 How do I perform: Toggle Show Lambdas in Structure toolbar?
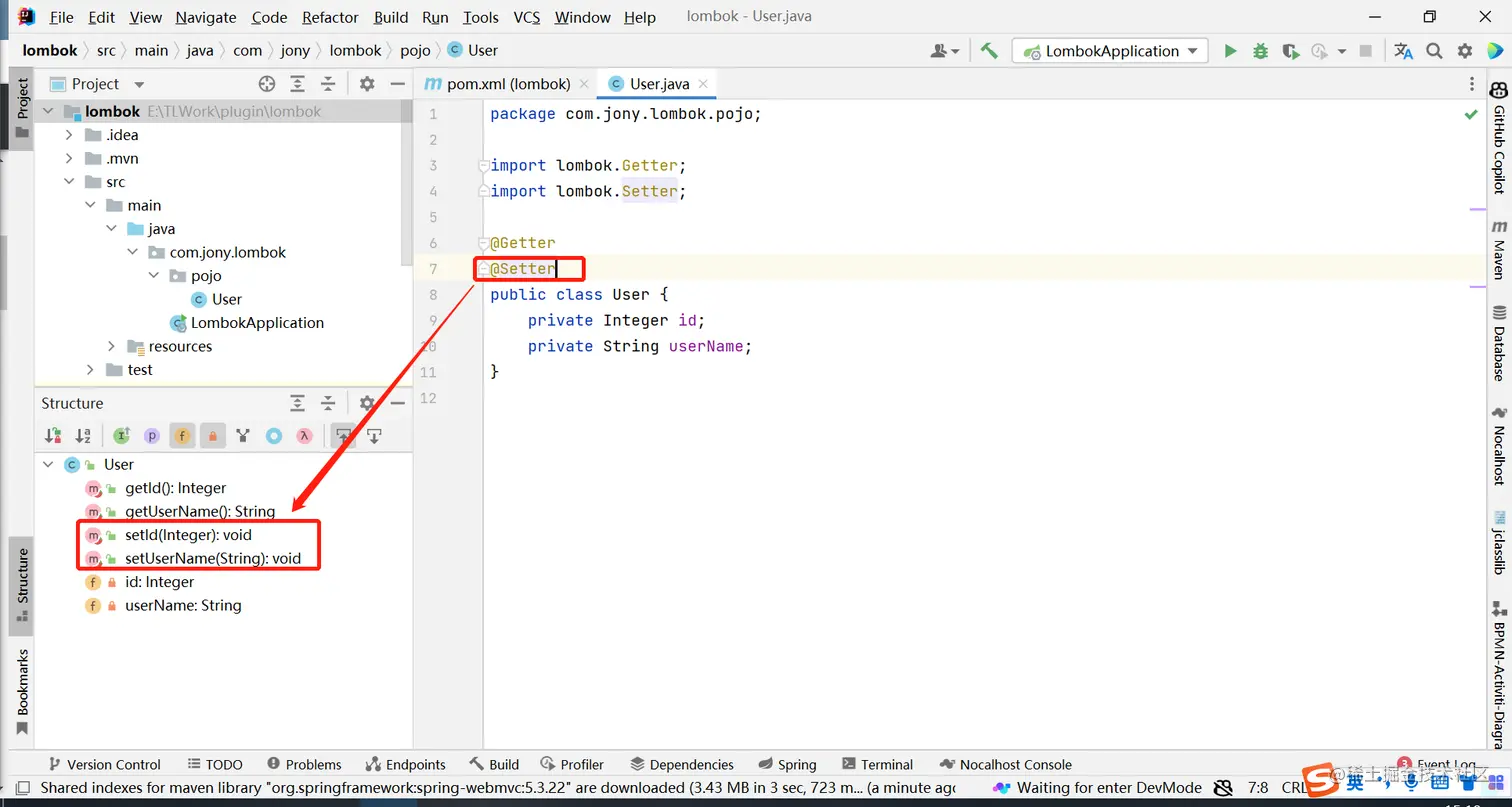coord(304,436)
